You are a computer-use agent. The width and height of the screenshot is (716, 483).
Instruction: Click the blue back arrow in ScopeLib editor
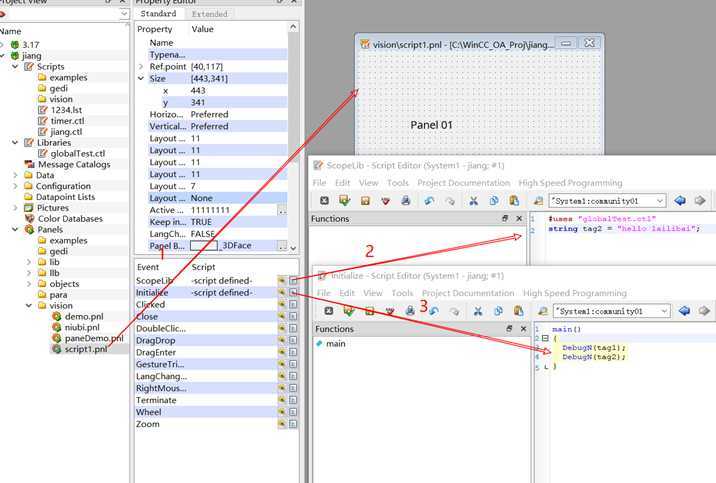pyautogui.click(x=680, y=200)
